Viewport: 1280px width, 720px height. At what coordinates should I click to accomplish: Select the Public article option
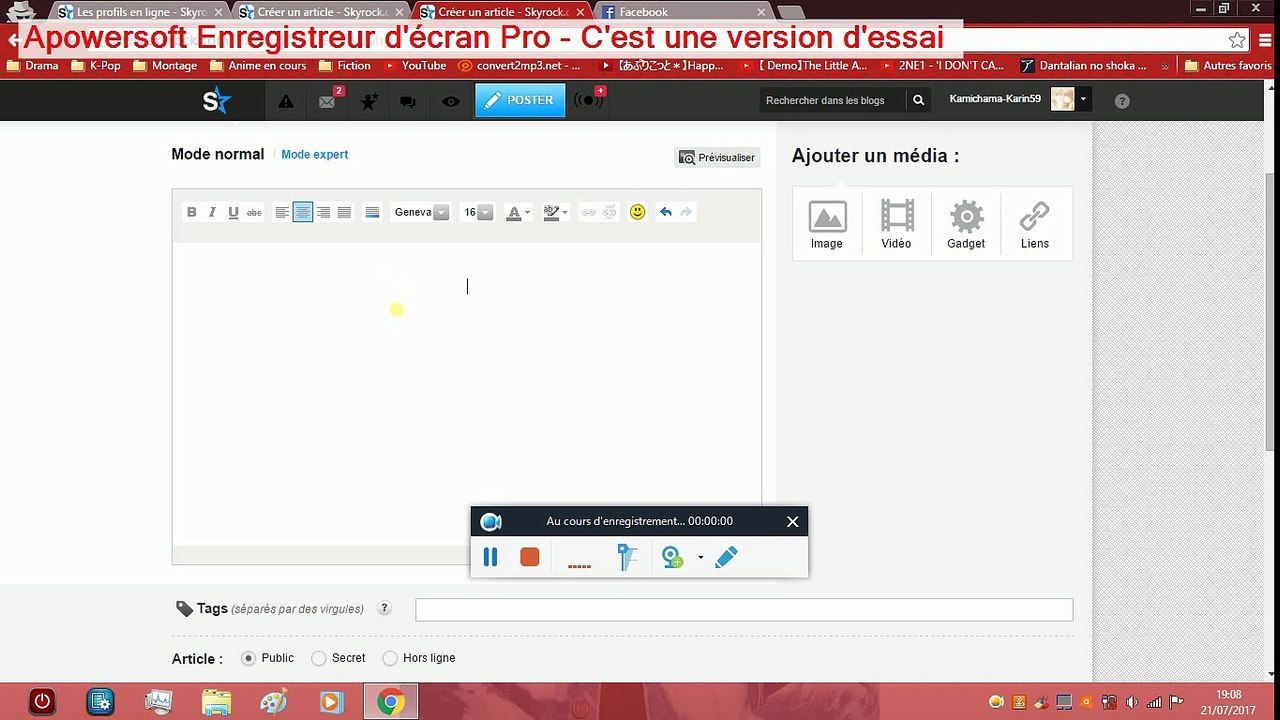point(249,658)
